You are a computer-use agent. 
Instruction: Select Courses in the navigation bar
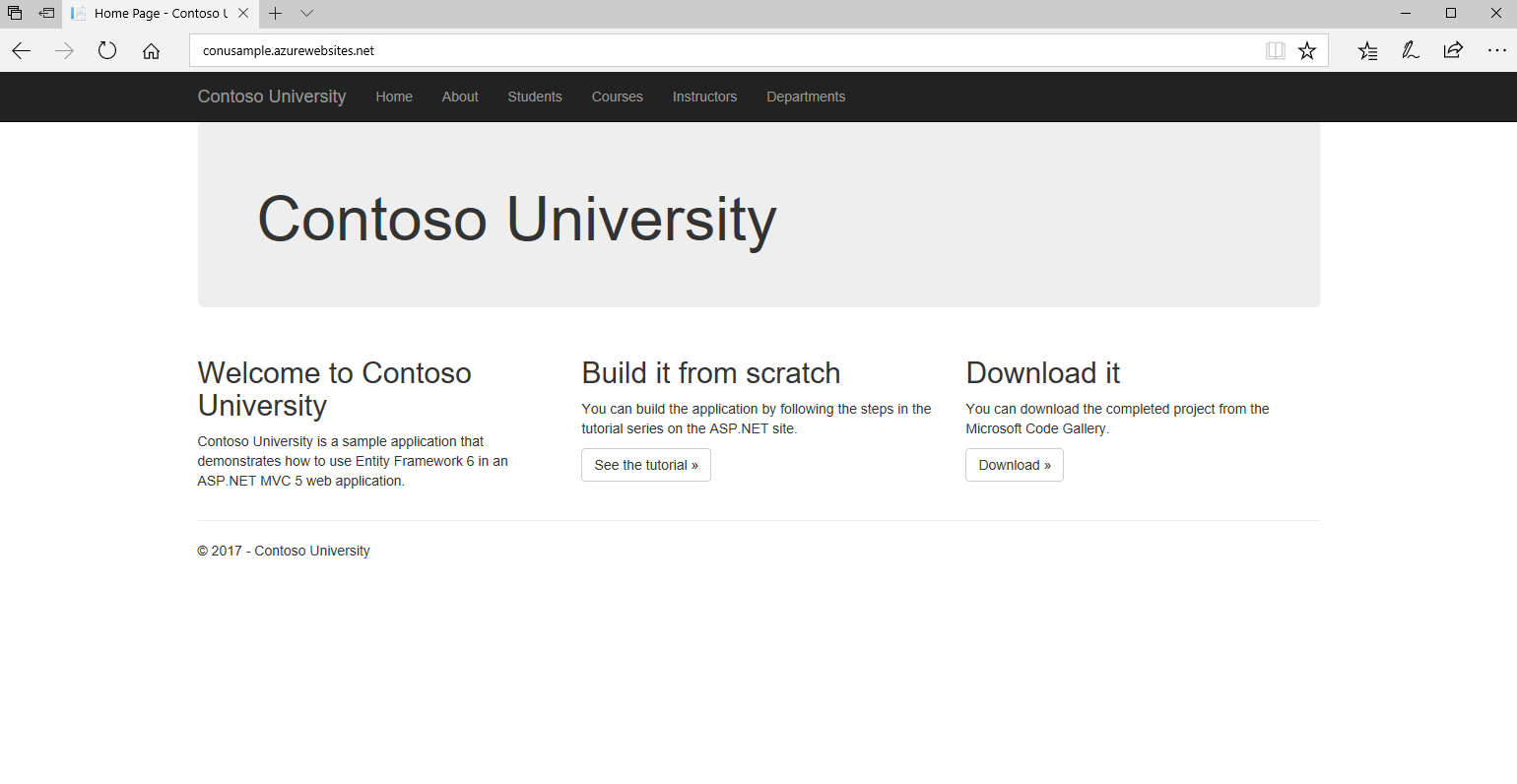click(x=617, y=97)
